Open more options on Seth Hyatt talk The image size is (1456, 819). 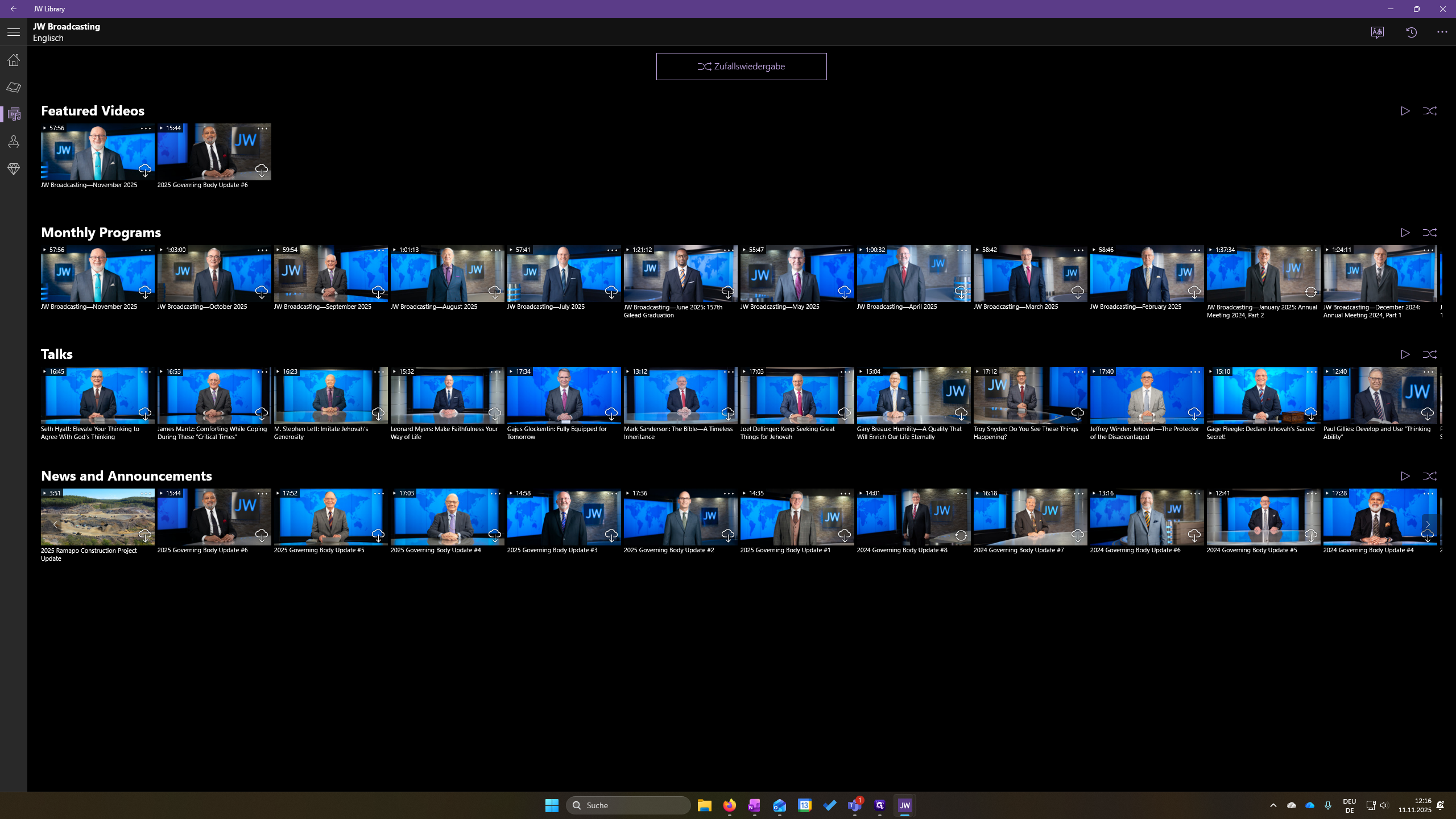pyautogui.click(x=146, y=372)
